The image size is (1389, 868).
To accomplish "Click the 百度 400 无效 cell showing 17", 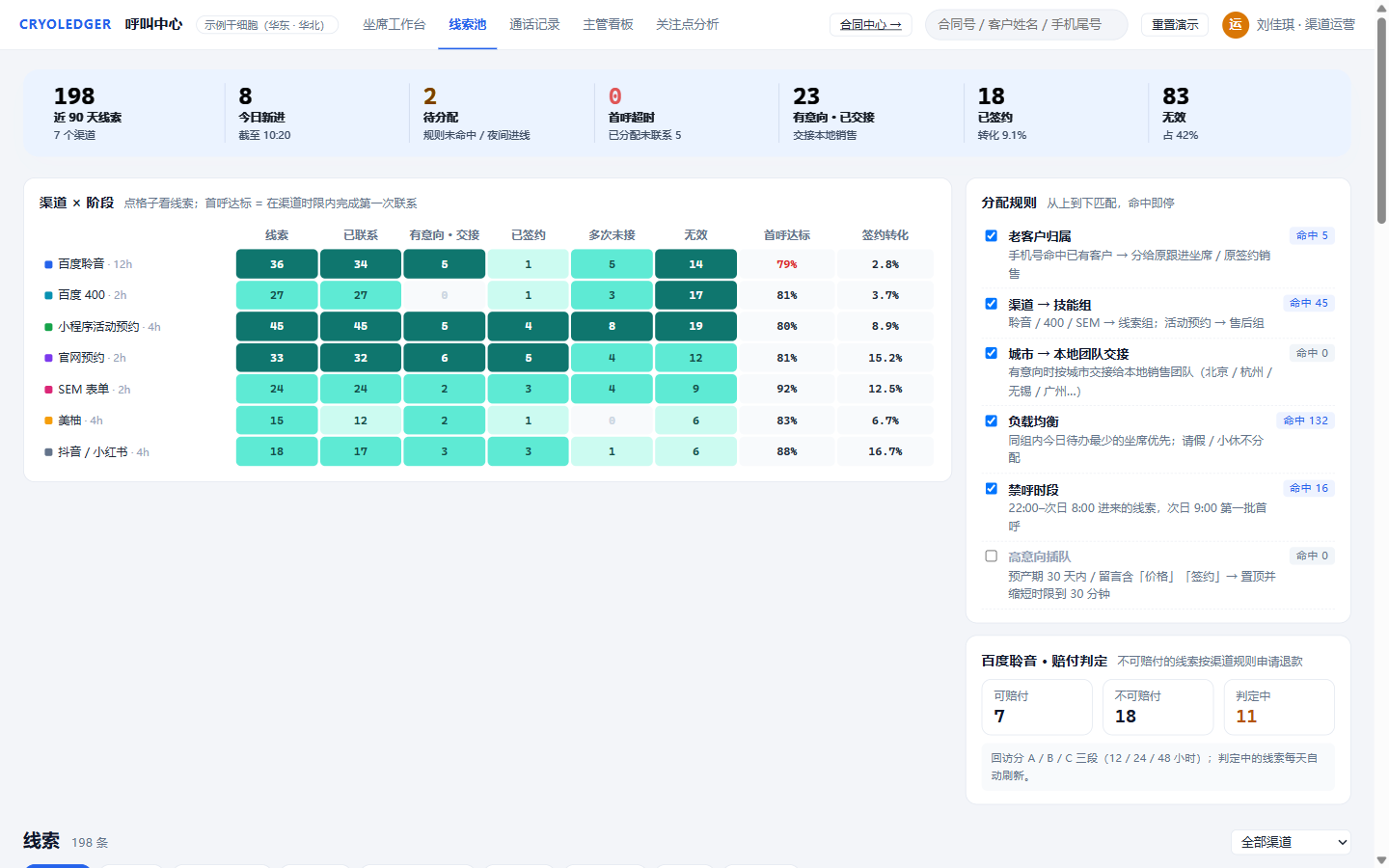I will 695,295.
